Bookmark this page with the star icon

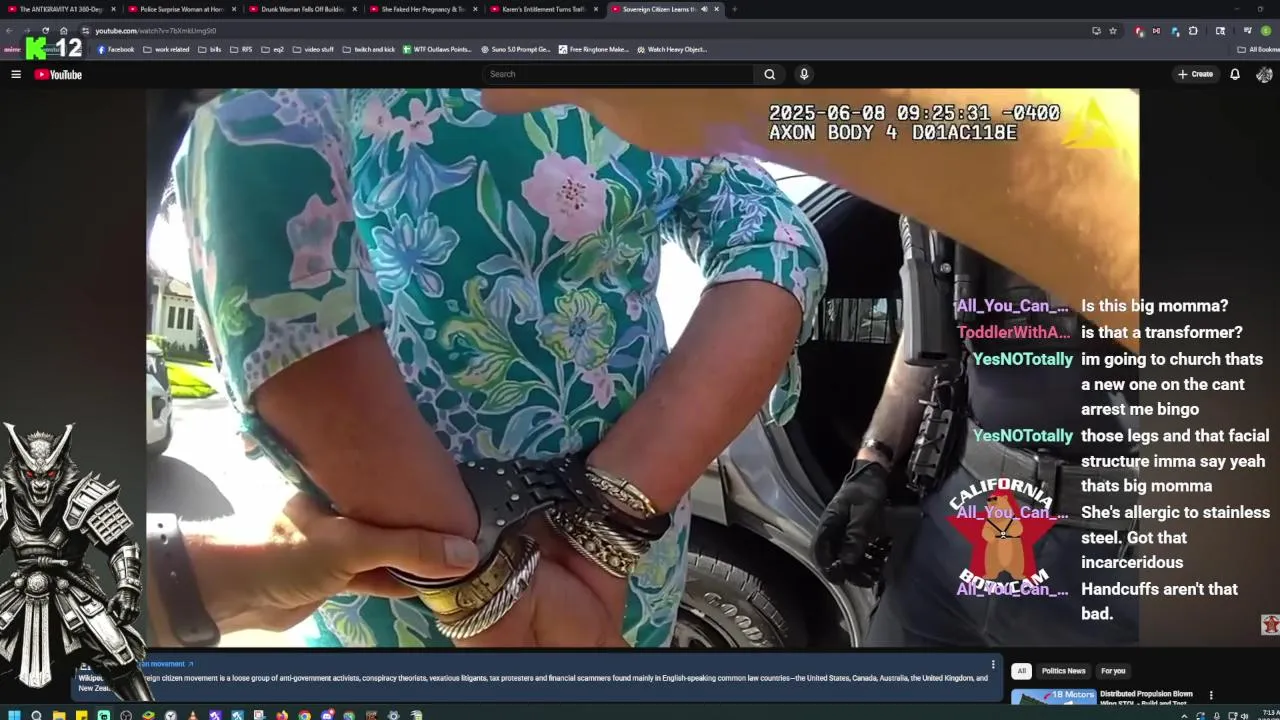[1113, 31]
